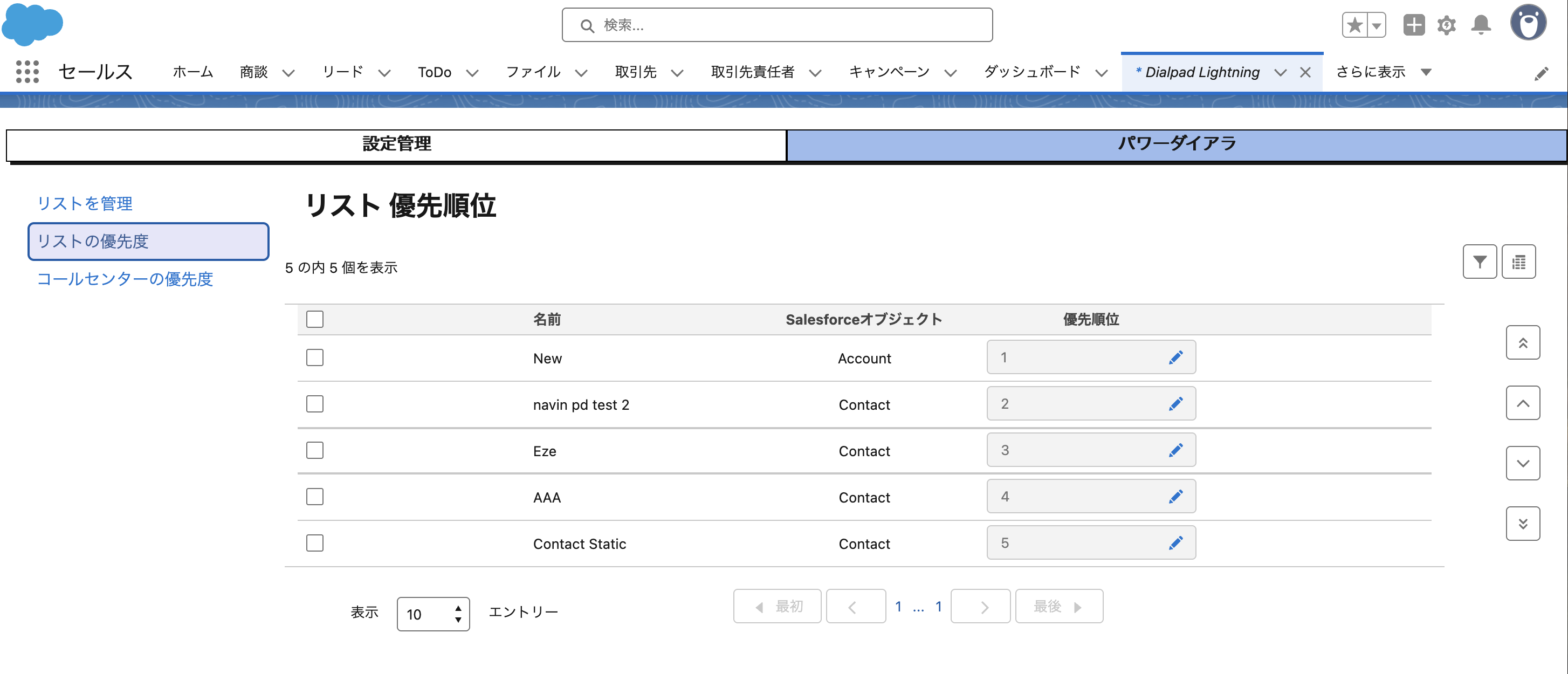Click the priority field with value 3

[x=1091, y=450]
